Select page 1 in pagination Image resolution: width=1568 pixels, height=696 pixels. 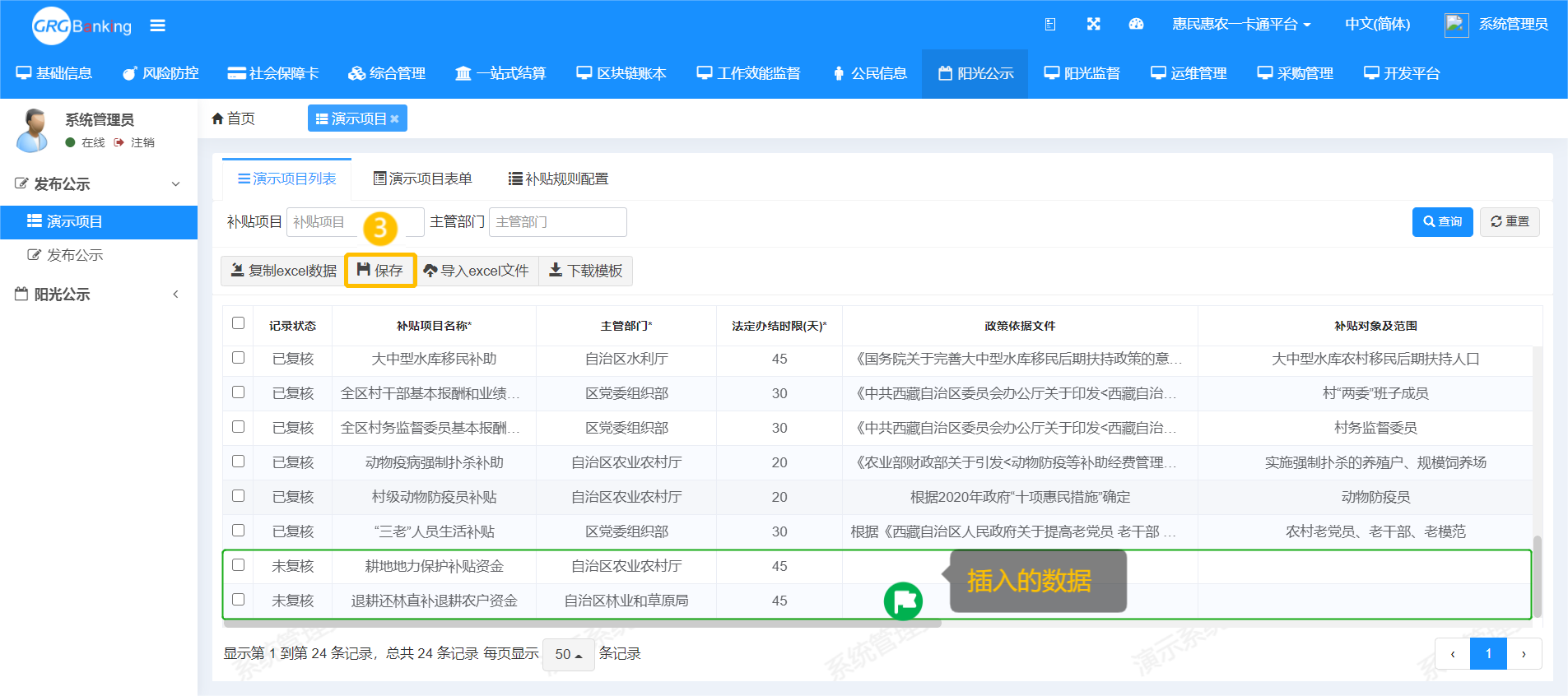1488,654
